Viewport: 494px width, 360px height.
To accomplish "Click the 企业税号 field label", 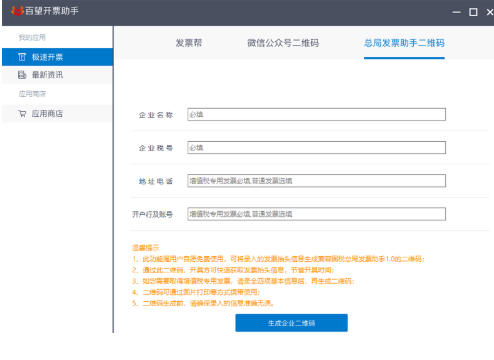I will 156,148.
